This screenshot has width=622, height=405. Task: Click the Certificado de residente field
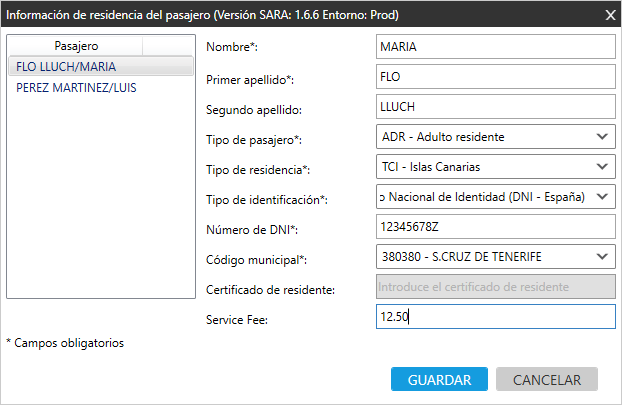coord(495,287)
